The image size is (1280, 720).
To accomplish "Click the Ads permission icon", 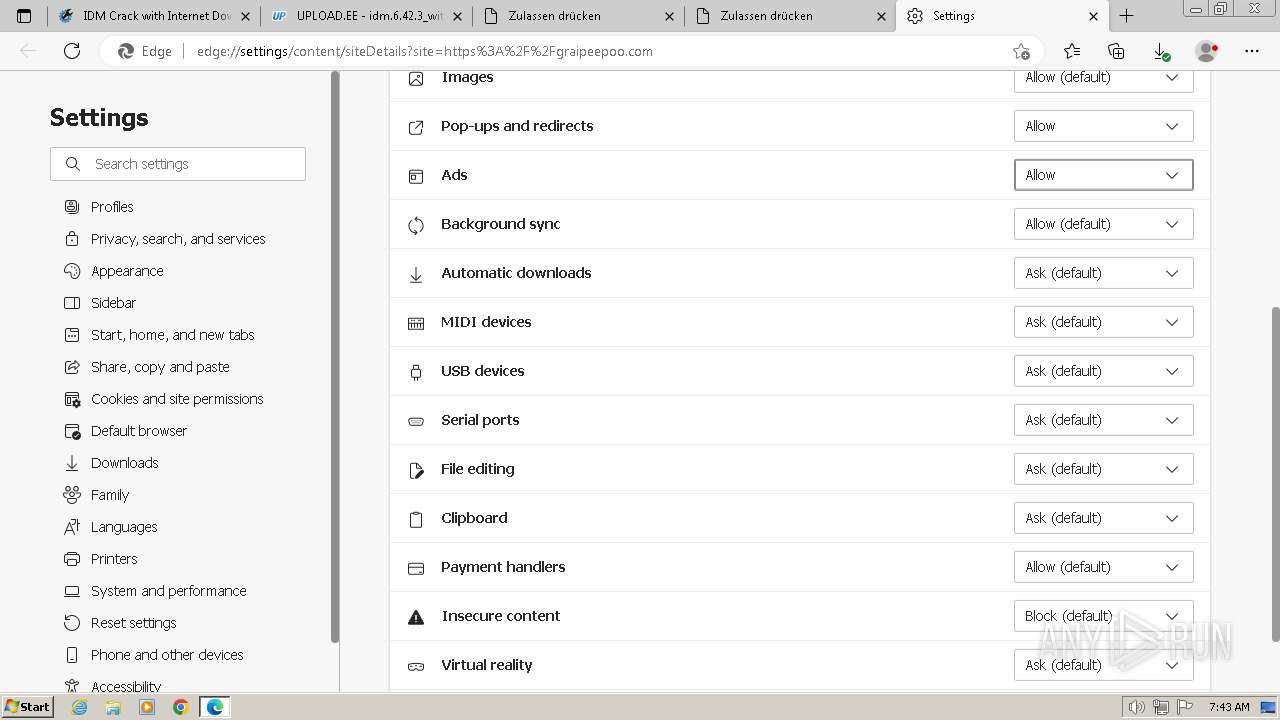I will pos(416,176).
